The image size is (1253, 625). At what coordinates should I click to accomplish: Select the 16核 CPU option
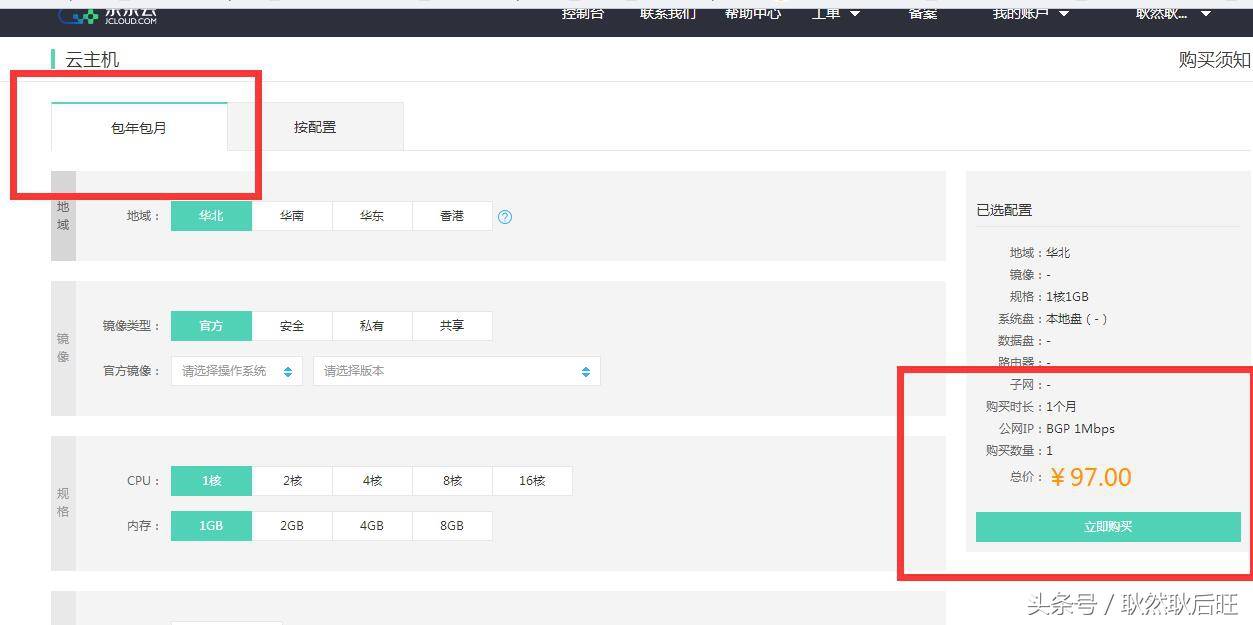coord(532,480)
